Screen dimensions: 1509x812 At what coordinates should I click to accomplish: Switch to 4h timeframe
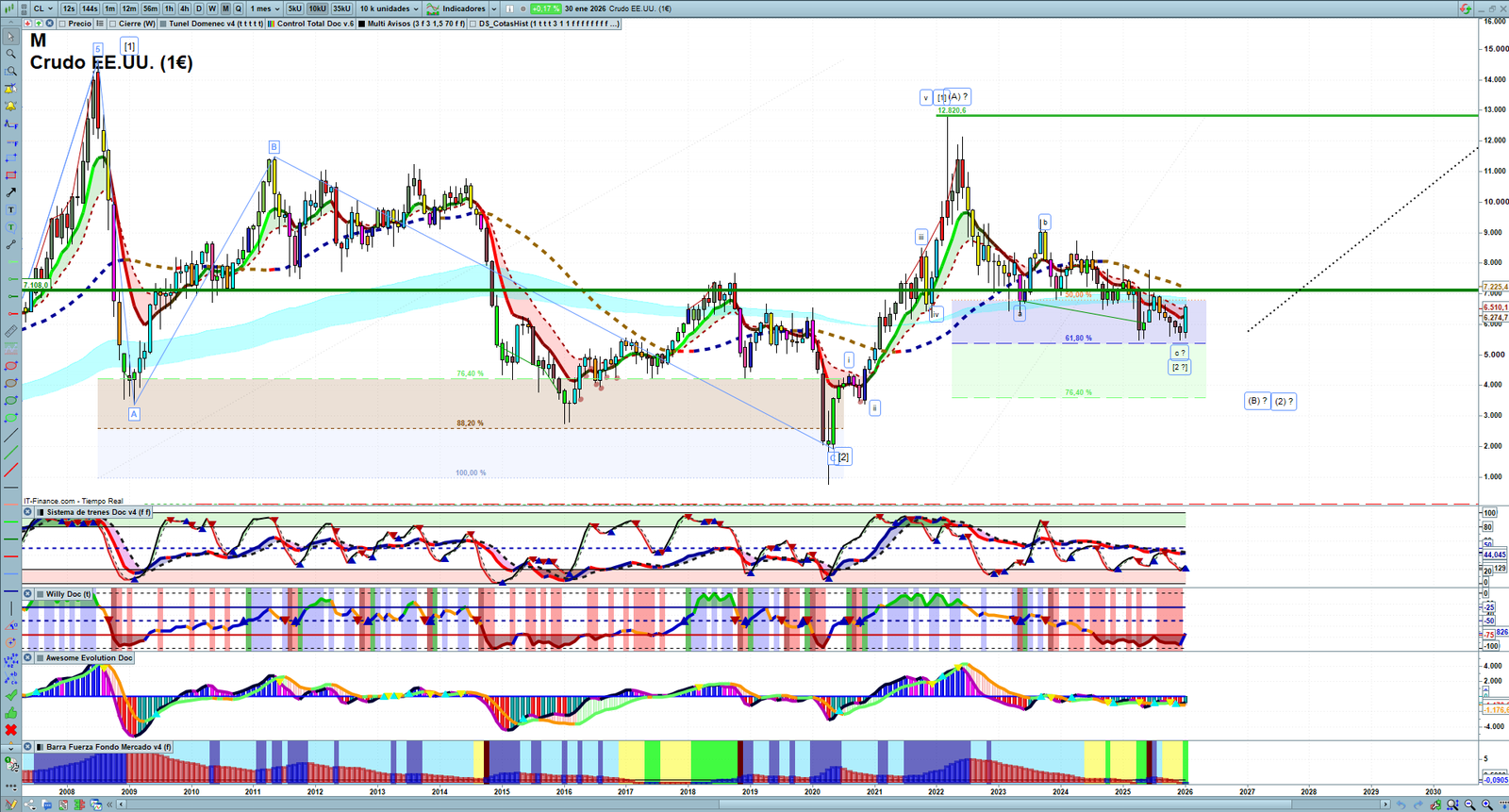[x=184, y=8]
